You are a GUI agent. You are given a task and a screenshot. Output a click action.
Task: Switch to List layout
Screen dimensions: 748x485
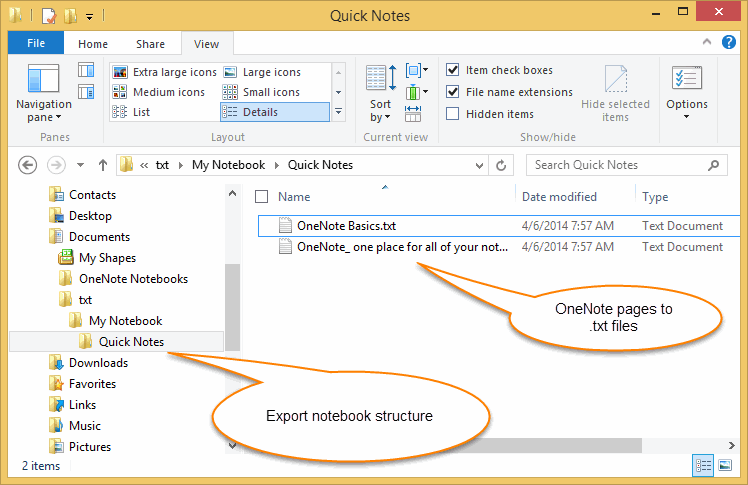pyautogui.click(x=132, y=112)
